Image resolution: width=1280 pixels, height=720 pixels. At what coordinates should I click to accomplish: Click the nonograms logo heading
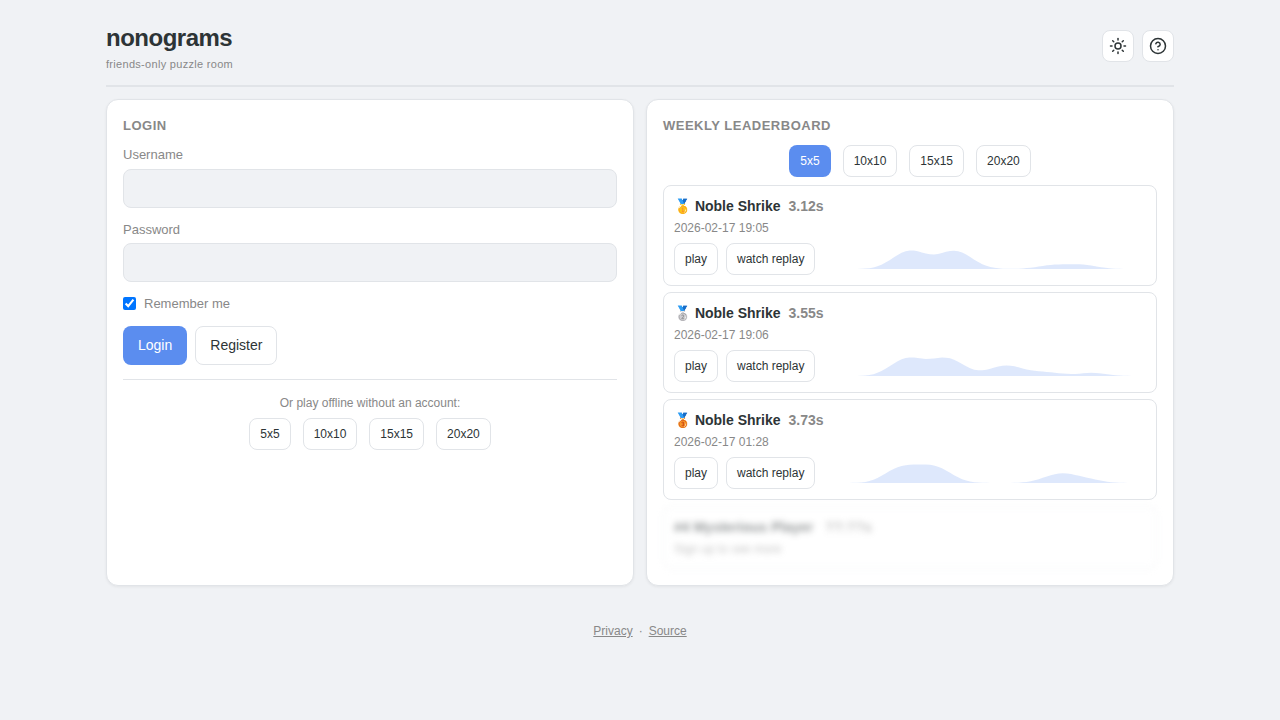(x=168, y=38)
